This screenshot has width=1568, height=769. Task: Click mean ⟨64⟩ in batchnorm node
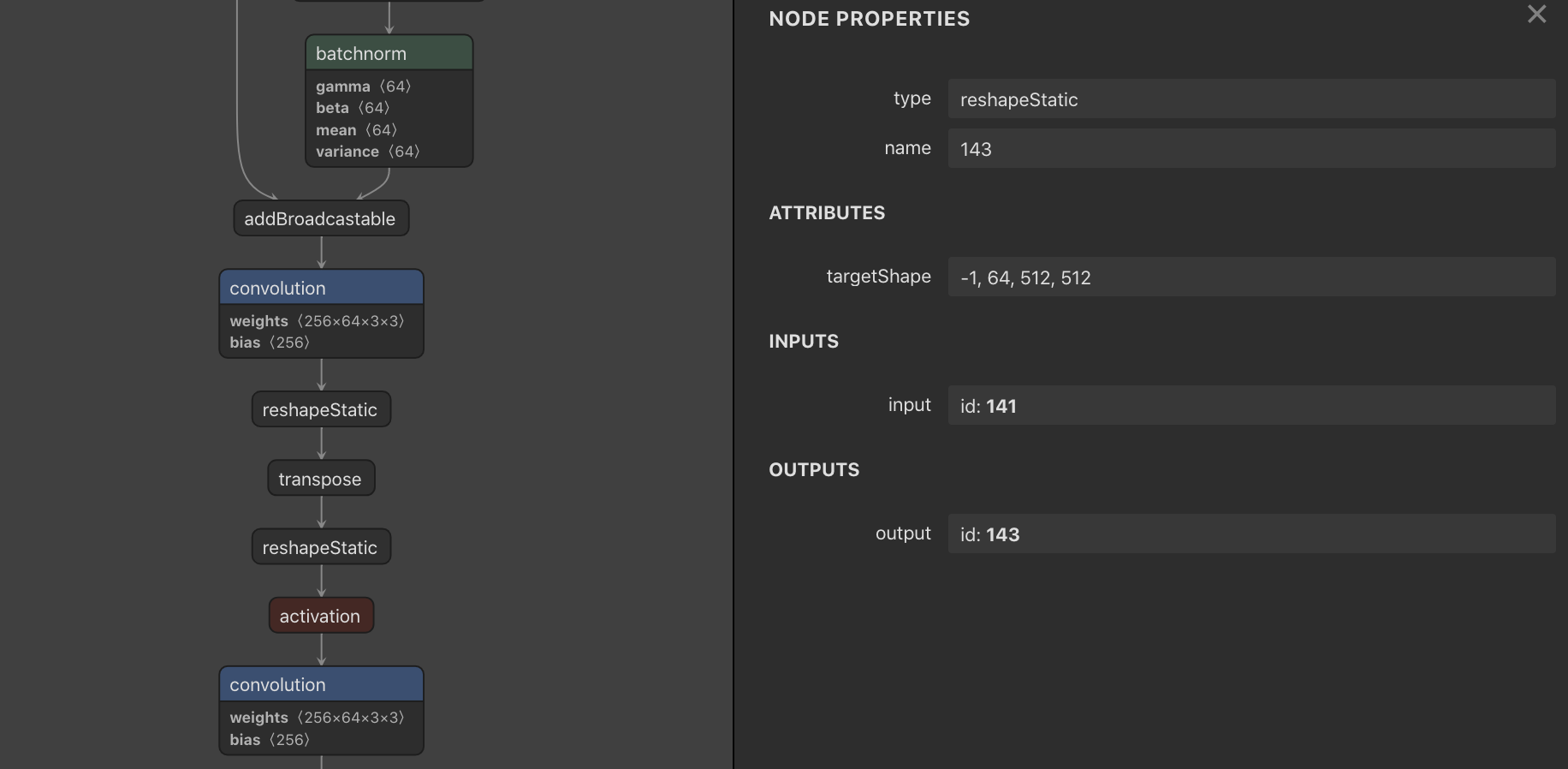point(356,130)
